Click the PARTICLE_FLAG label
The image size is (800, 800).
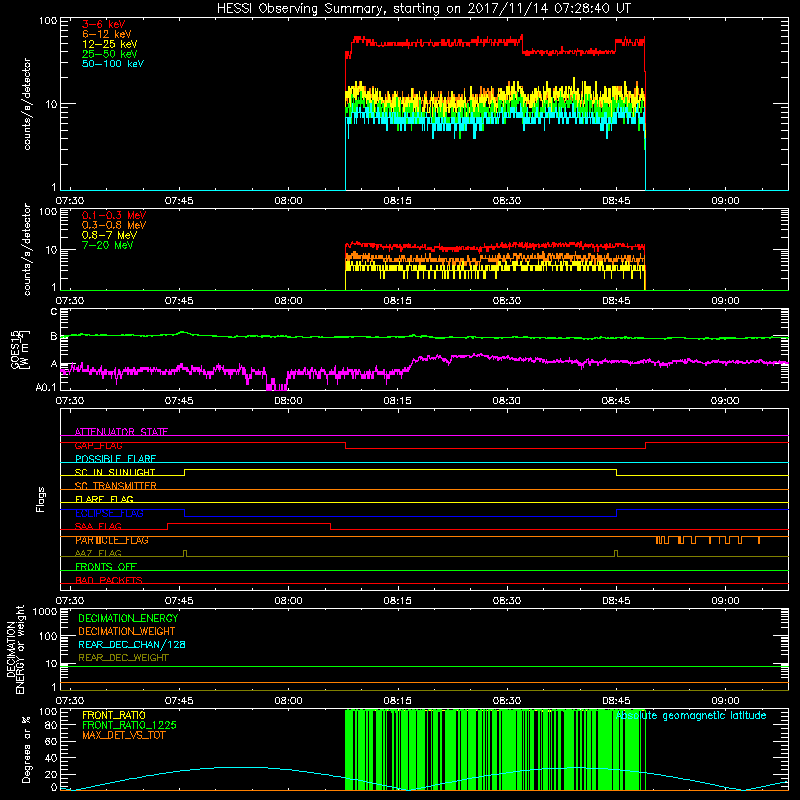tap(112, 540)
